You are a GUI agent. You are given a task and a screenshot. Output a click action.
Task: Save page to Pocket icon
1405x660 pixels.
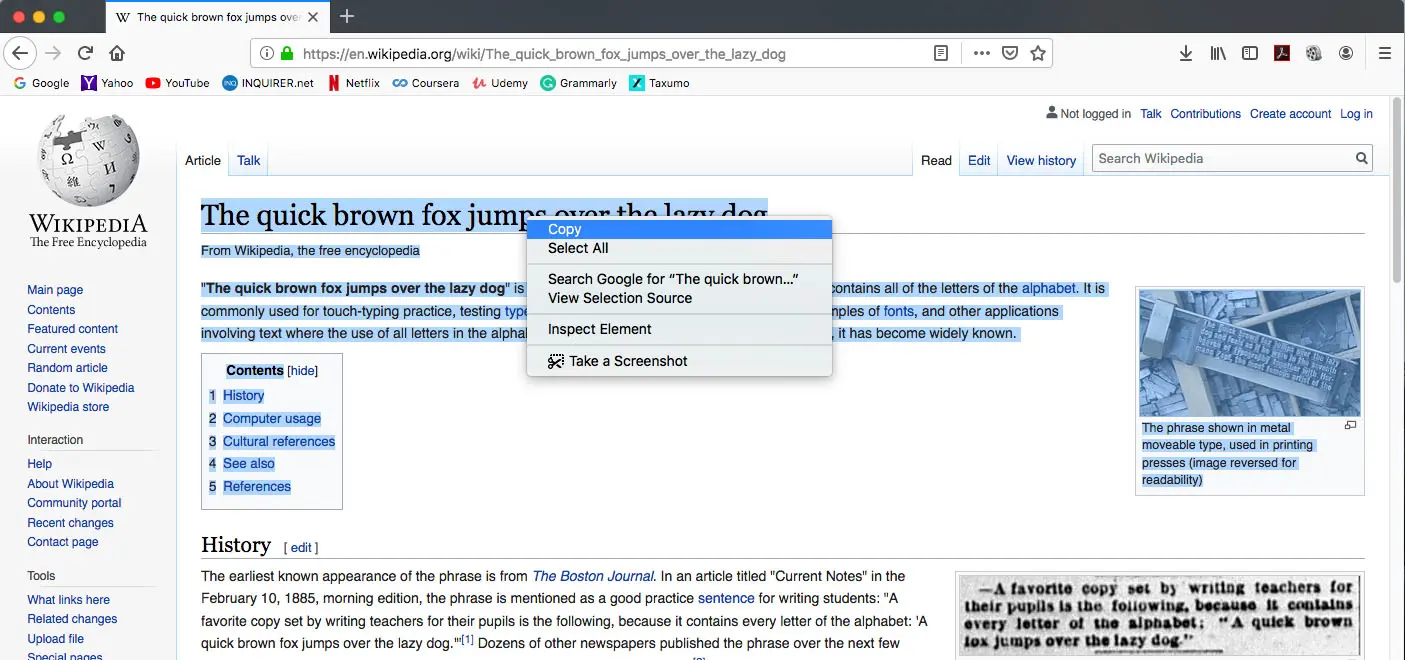(1010, 54)
